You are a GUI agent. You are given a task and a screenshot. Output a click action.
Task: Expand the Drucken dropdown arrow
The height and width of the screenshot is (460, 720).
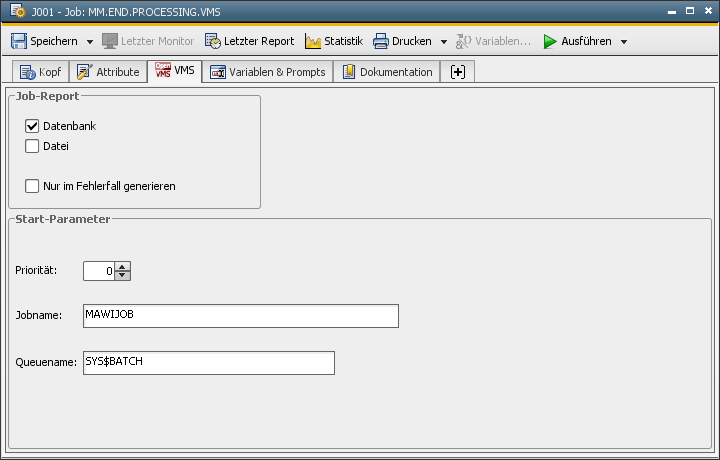pos(444,42)
